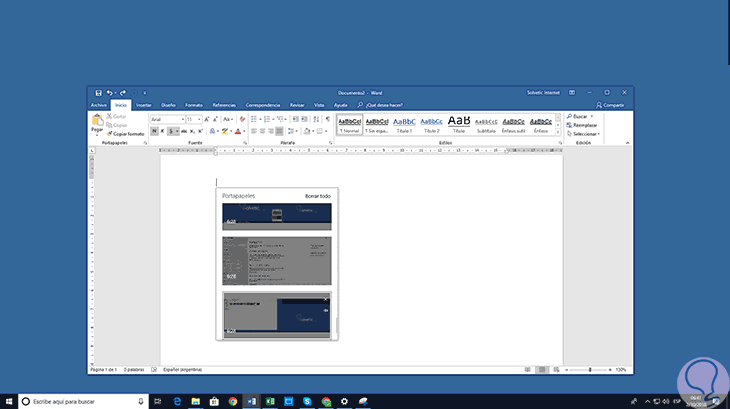This screenshot has height=409, width=730.
Task: Collapse the ribbon with the chevron
Action: click(627, 143)
